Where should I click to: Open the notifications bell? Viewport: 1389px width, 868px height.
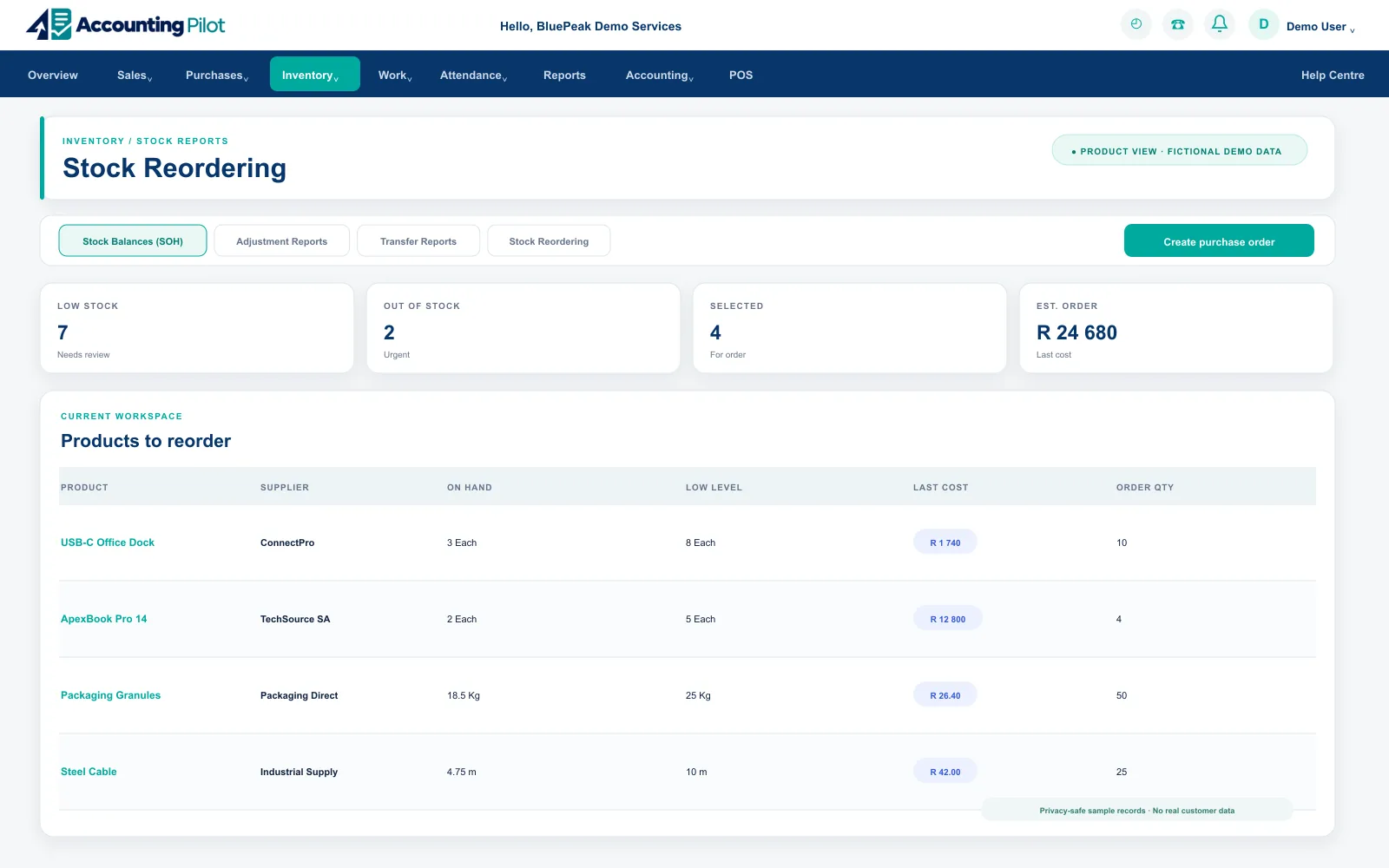pyautogui.click(x=1219, y=24)
